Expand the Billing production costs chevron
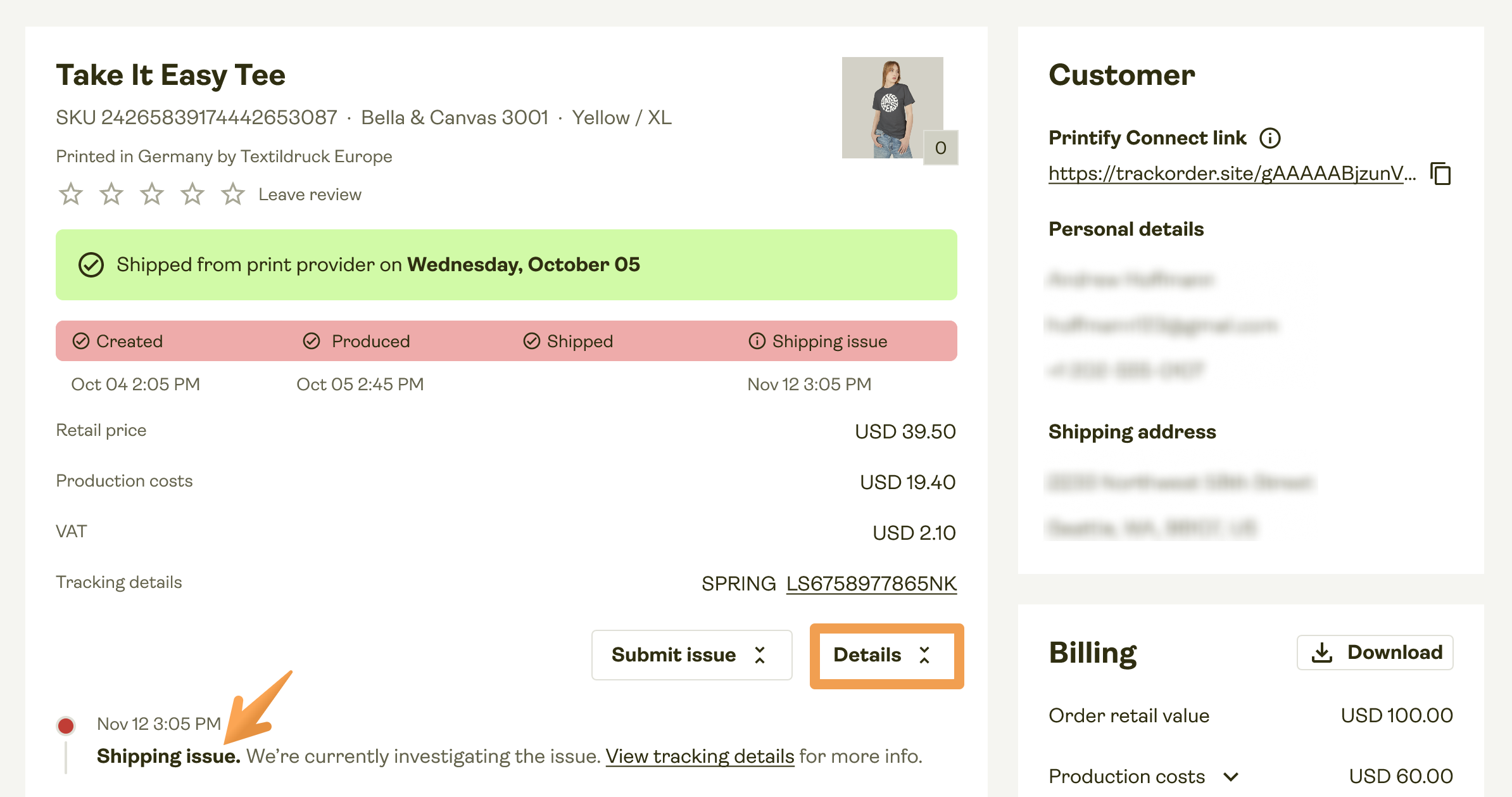The width and height of the screenshot is (1512, 797). click(x=1231, y=777)
